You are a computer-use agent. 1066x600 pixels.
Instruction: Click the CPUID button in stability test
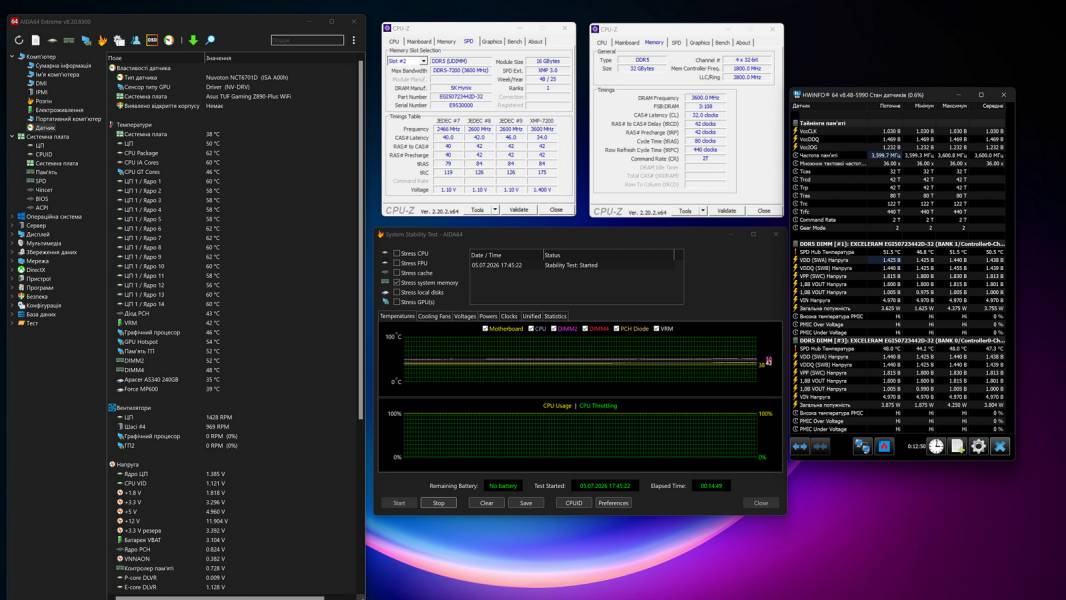[x=574, y=504]
